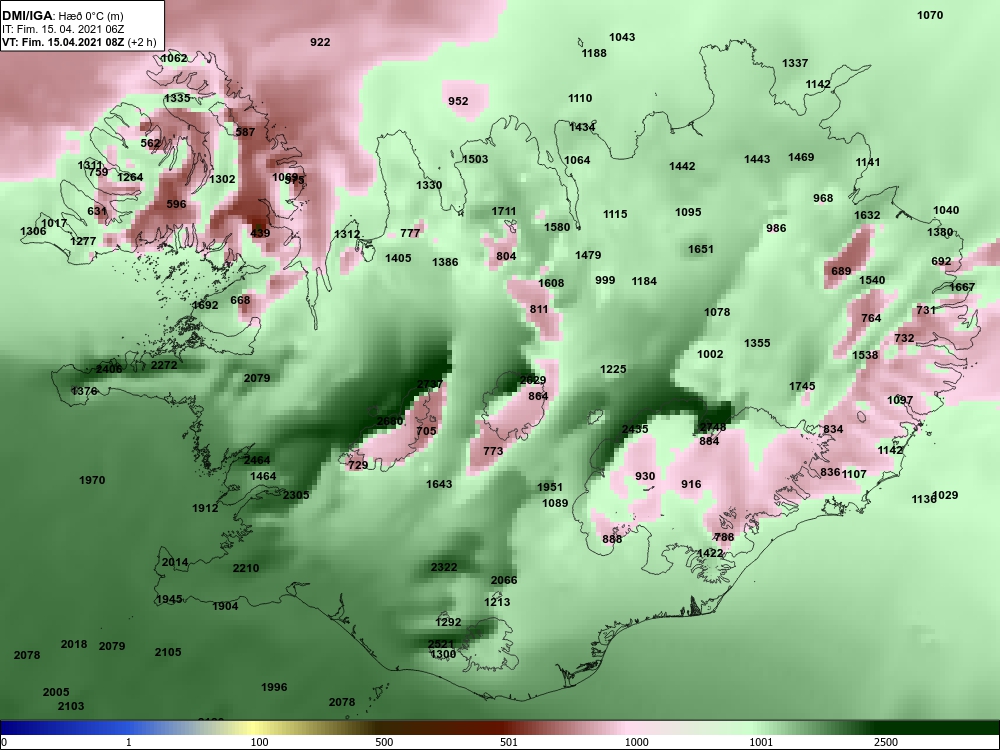This screenshot has height=750, width=1000.
Task: Select the 922 value on the map
Action: point(320,42)
